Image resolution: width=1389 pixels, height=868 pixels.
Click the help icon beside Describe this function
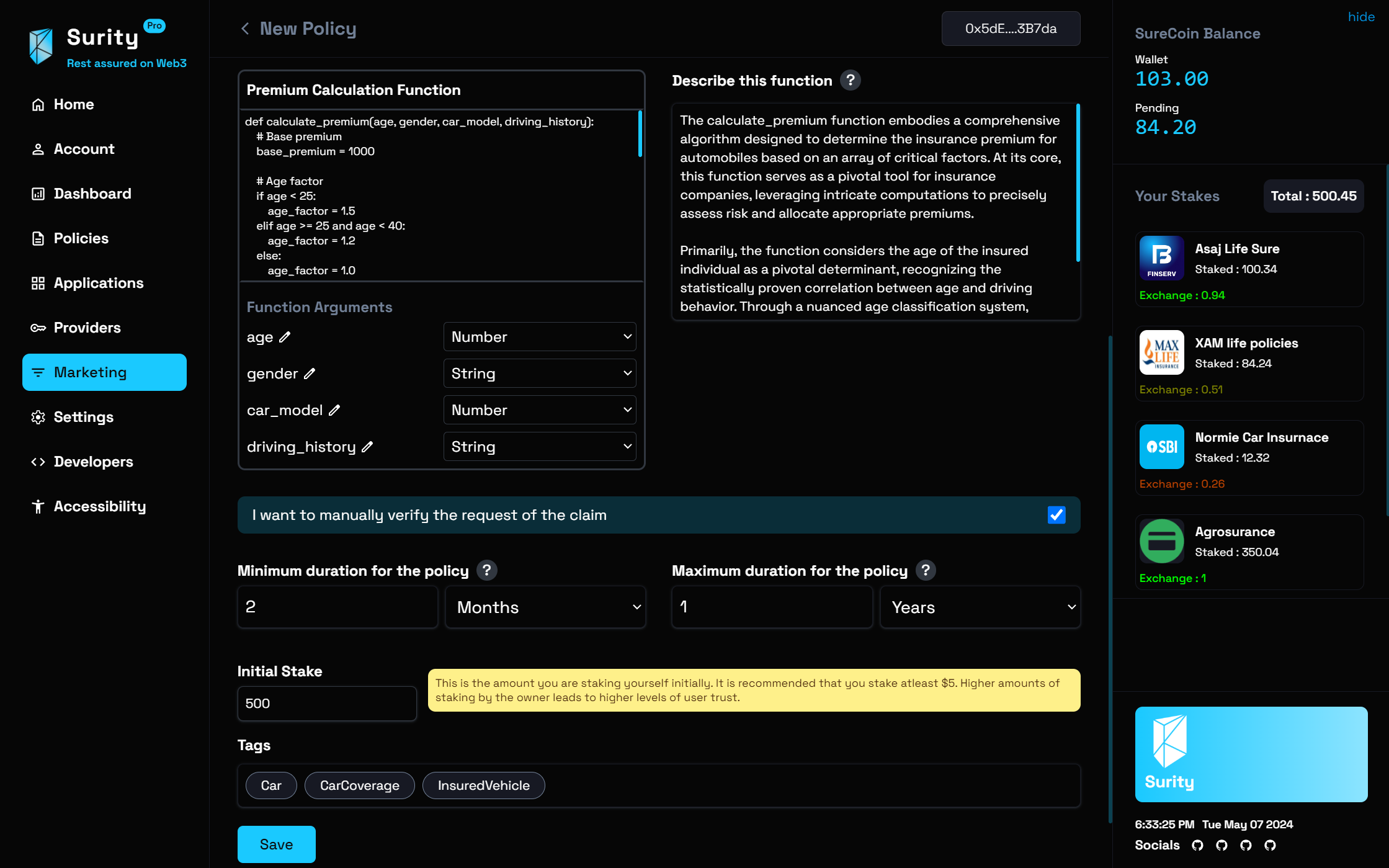coord(850,81)
